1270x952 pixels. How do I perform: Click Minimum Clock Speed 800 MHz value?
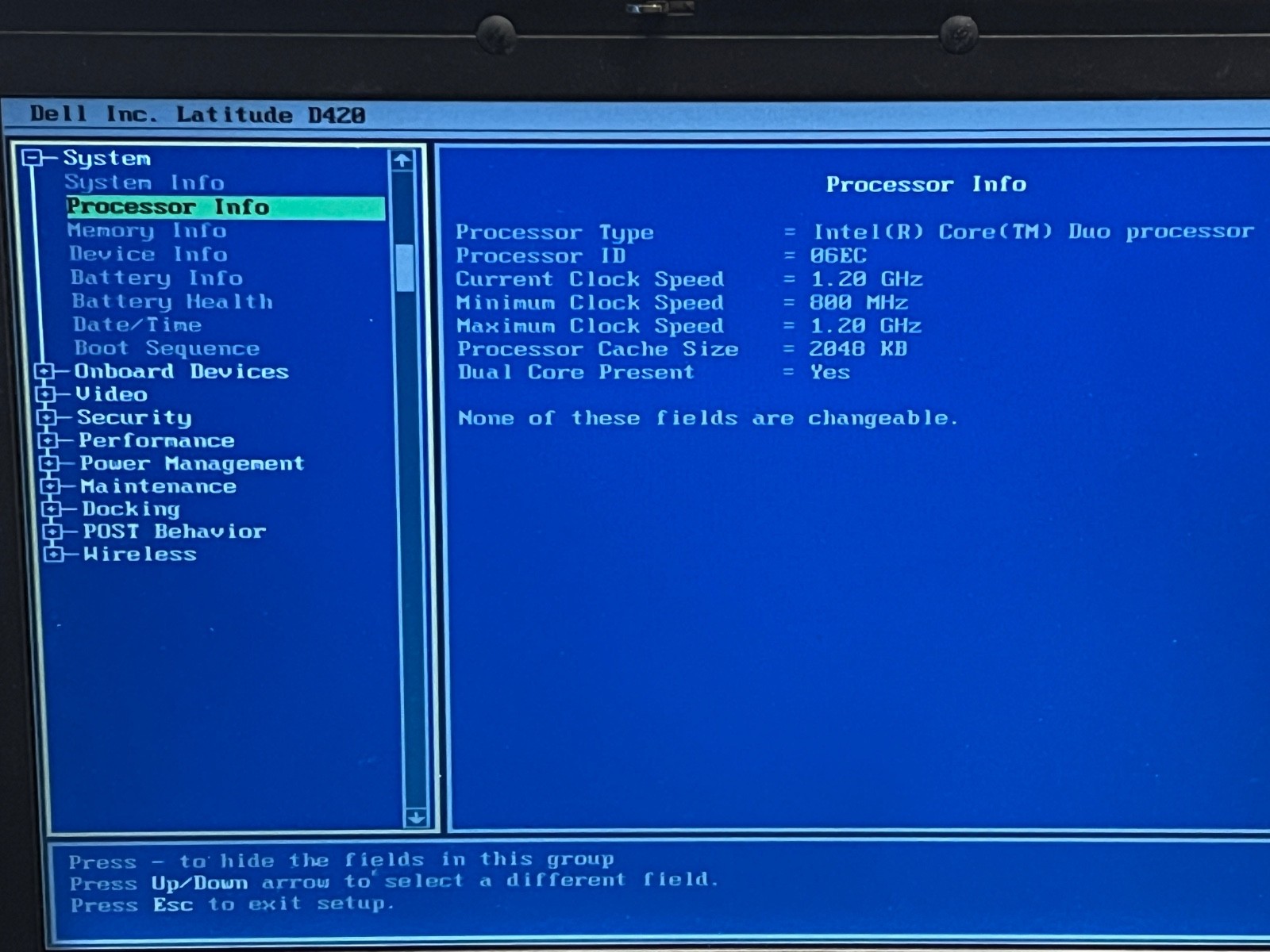coord(859,302)
